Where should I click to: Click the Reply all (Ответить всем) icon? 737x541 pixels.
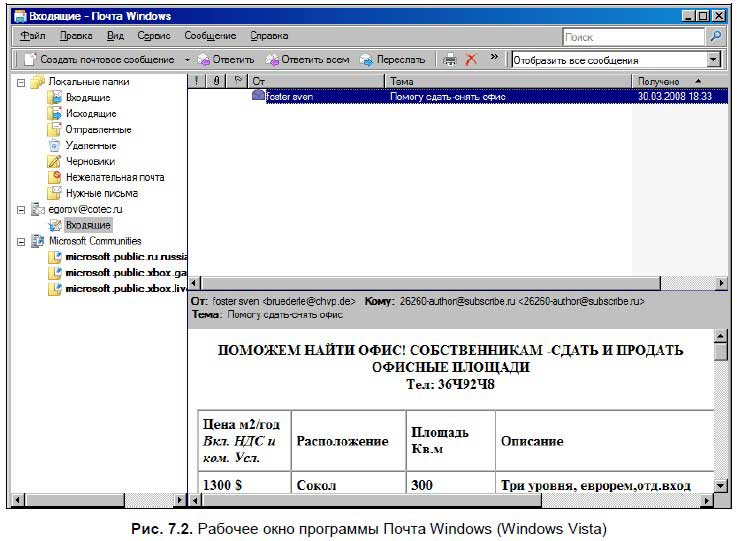click(272, 60)
